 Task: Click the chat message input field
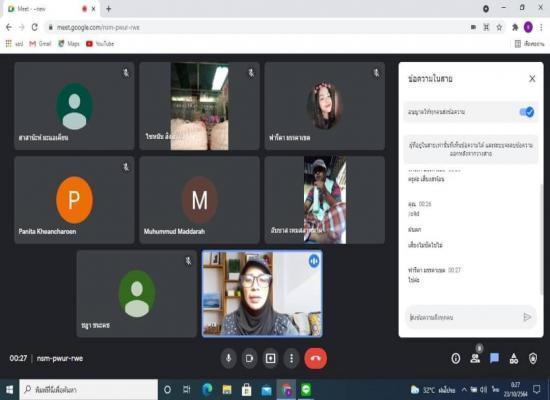point(462,317)
